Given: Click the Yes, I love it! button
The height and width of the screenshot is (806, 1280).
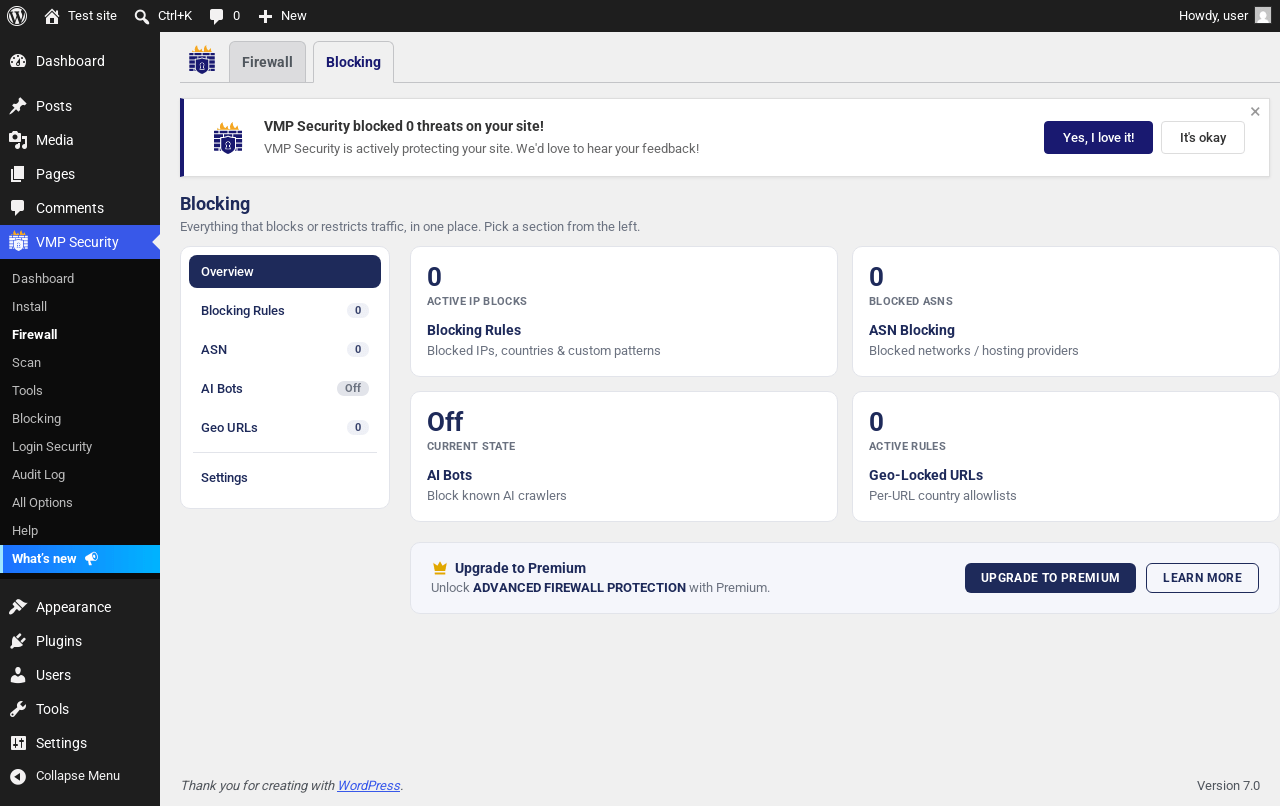Looking at the screenshot, I should 1098,138.
